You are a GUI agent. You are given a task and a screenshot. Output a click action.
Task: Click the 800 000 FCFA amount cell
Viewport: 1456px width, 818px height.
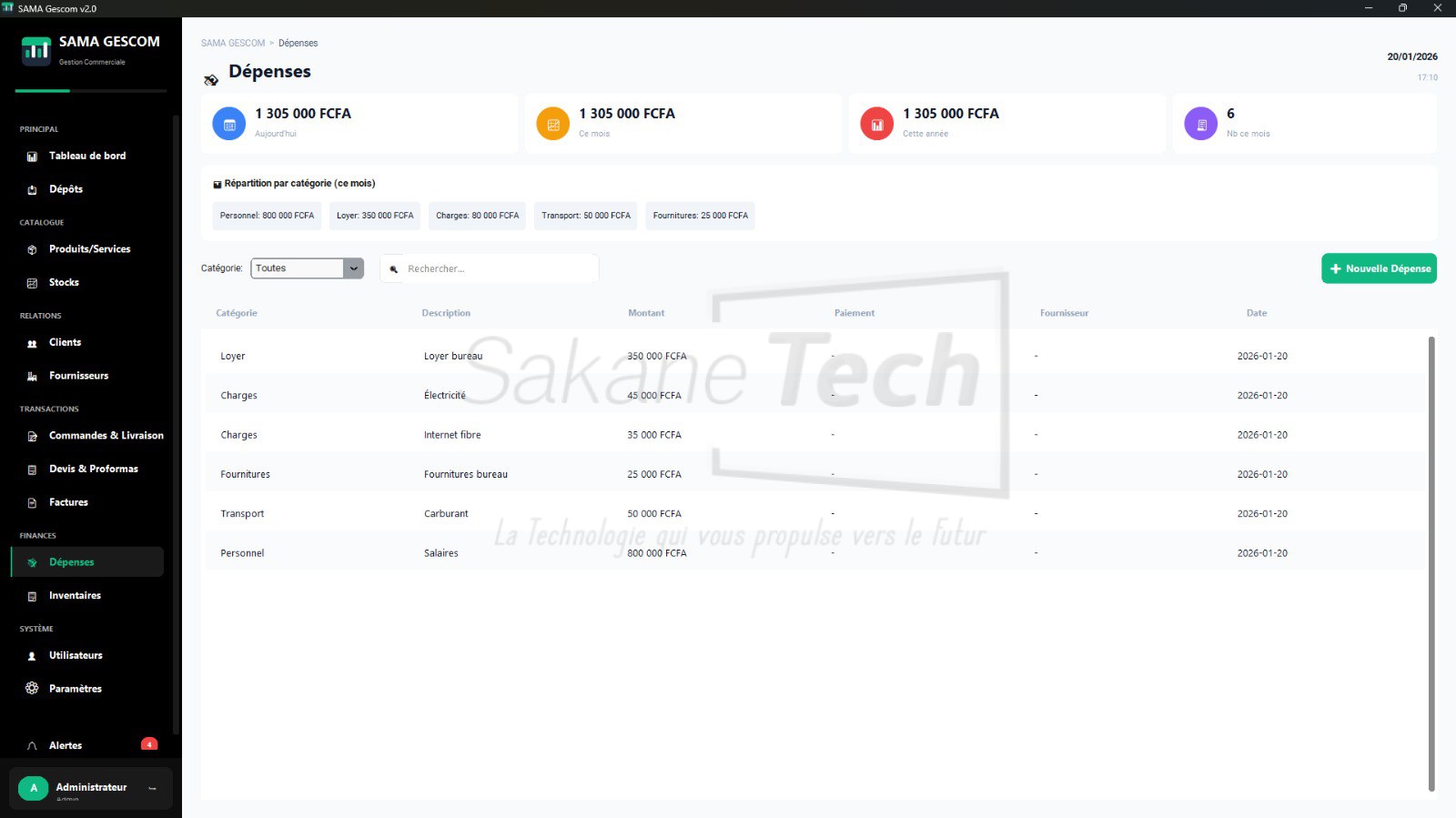click(x=657, y=553)
